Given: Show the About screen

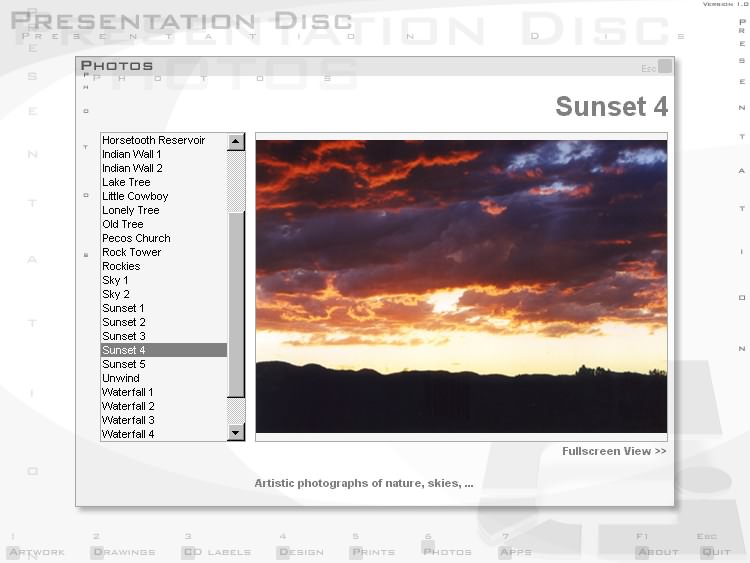Looking at the screenshot, I should (658, 552).
